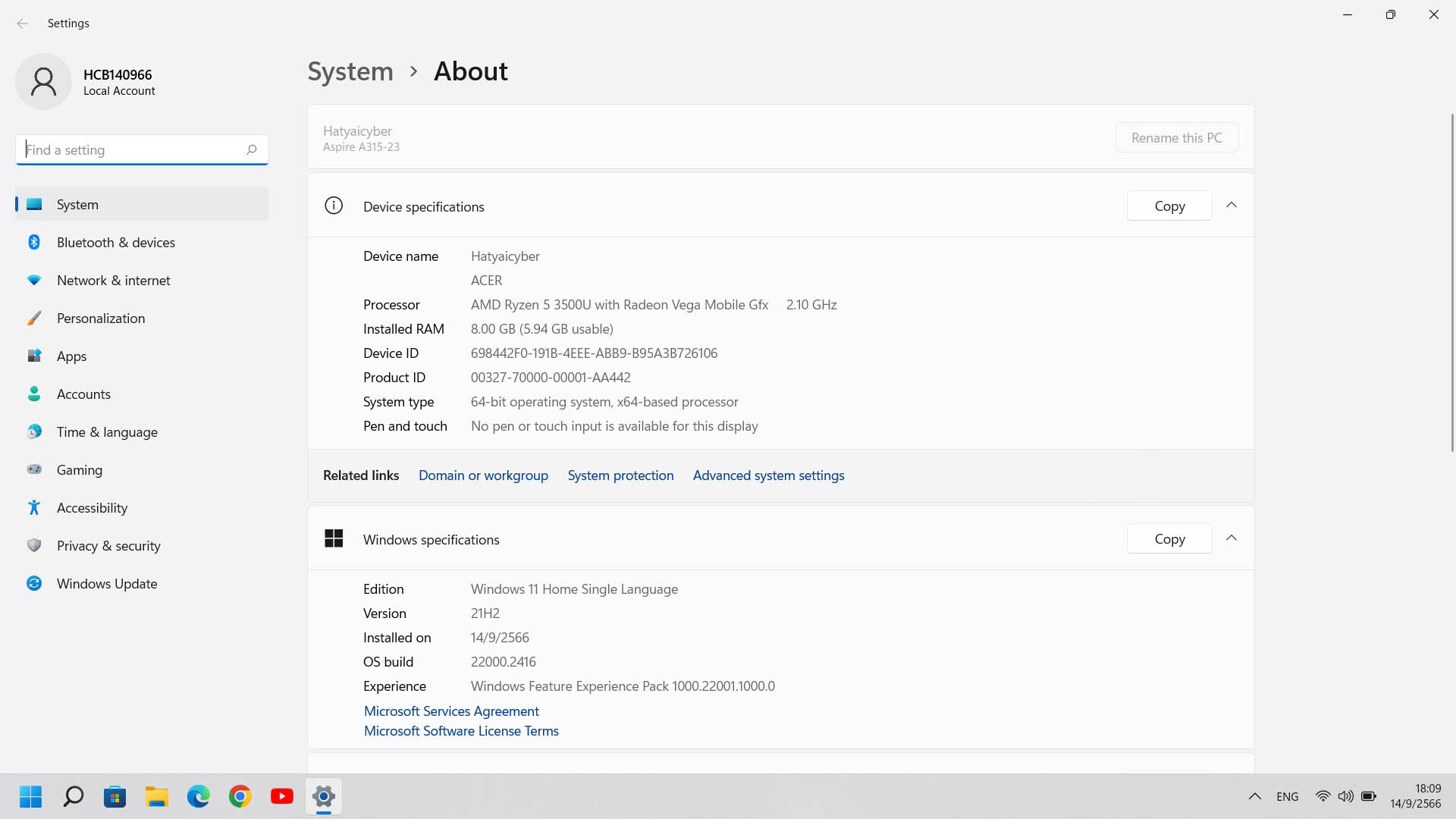This screenshot has width=1456, height=819.
Task: Click the vertical scrollbar of the Settings page
Action: (1452, 282)
